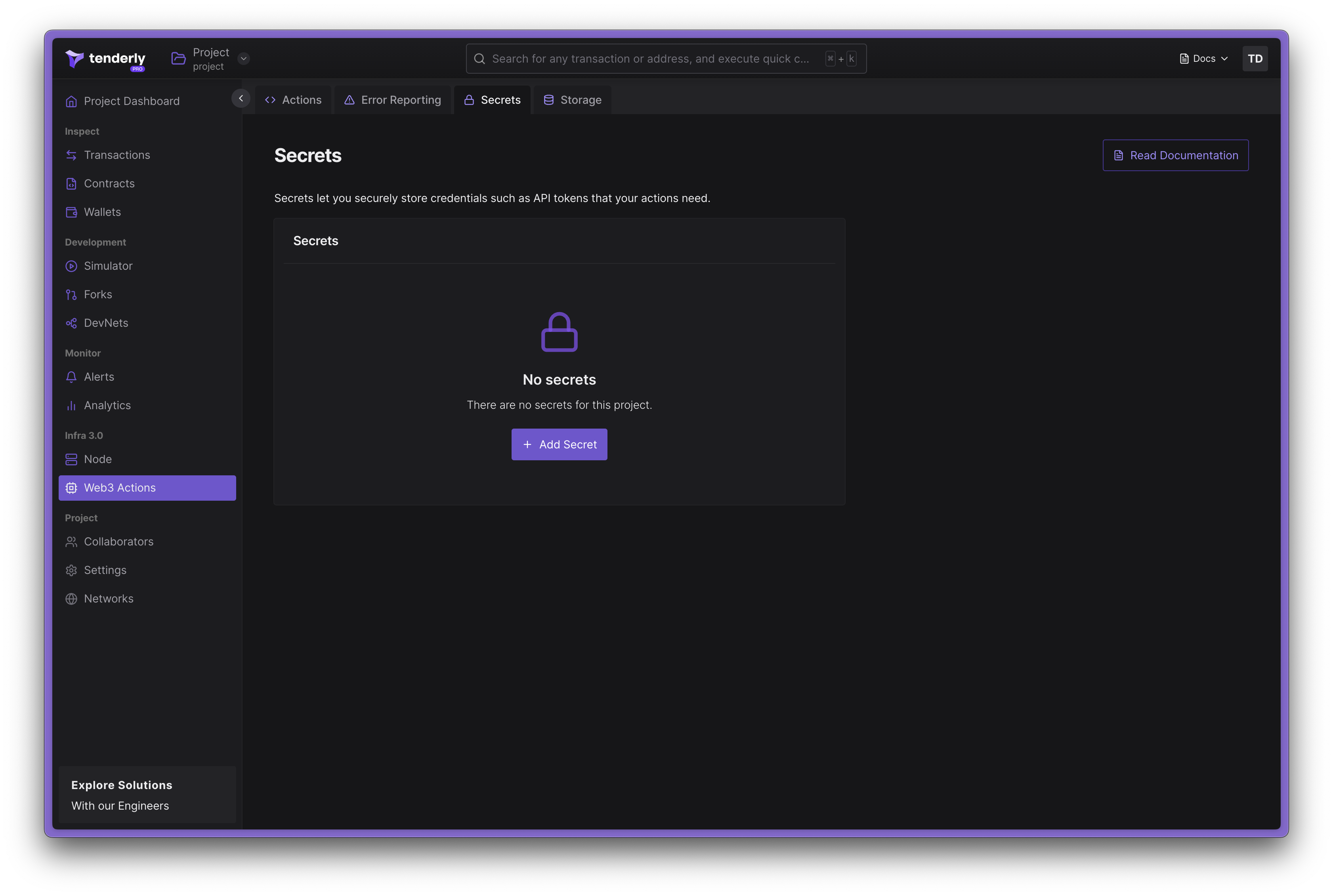Click the search magnifier icon
Viewport: 1333px width, 896px height.
click(x=479, y=59)
